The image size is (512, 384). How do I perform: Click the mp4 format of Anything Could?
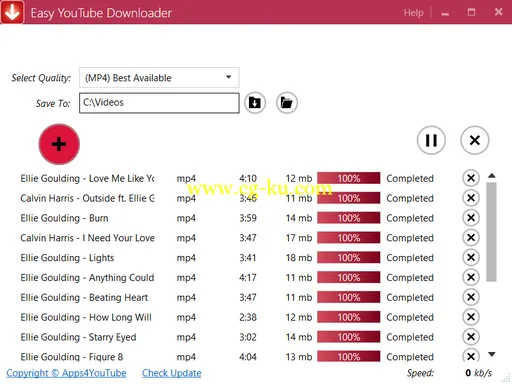(186, 278)
